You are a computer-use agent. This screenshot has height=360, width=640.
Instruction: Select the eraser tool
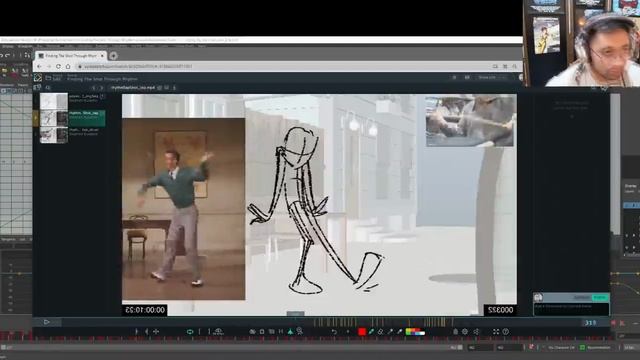(x=380, y=332)
